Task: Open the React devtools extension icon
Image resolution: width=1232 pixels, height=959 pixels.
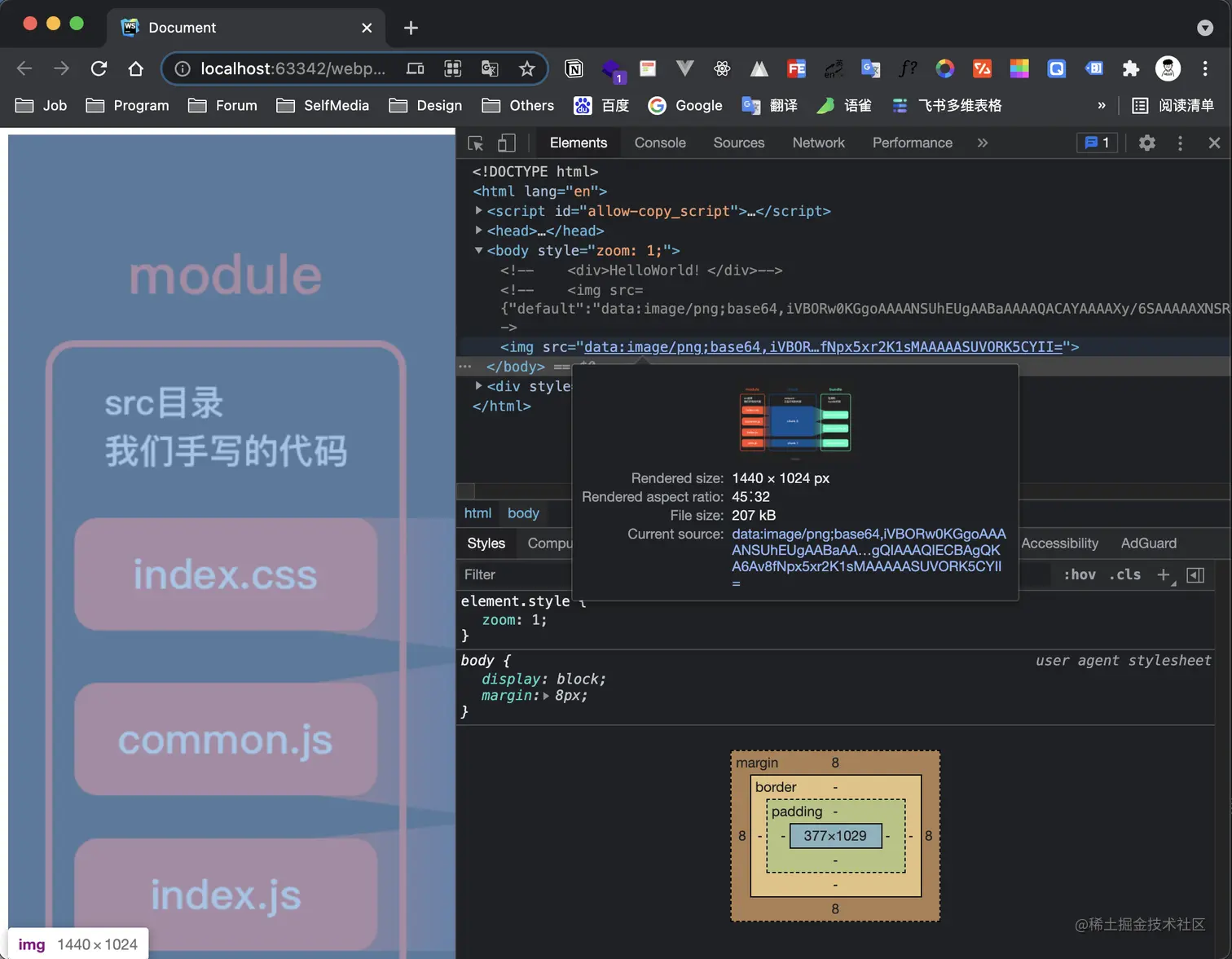Action: pyautogui.click(x=722, y=68)
